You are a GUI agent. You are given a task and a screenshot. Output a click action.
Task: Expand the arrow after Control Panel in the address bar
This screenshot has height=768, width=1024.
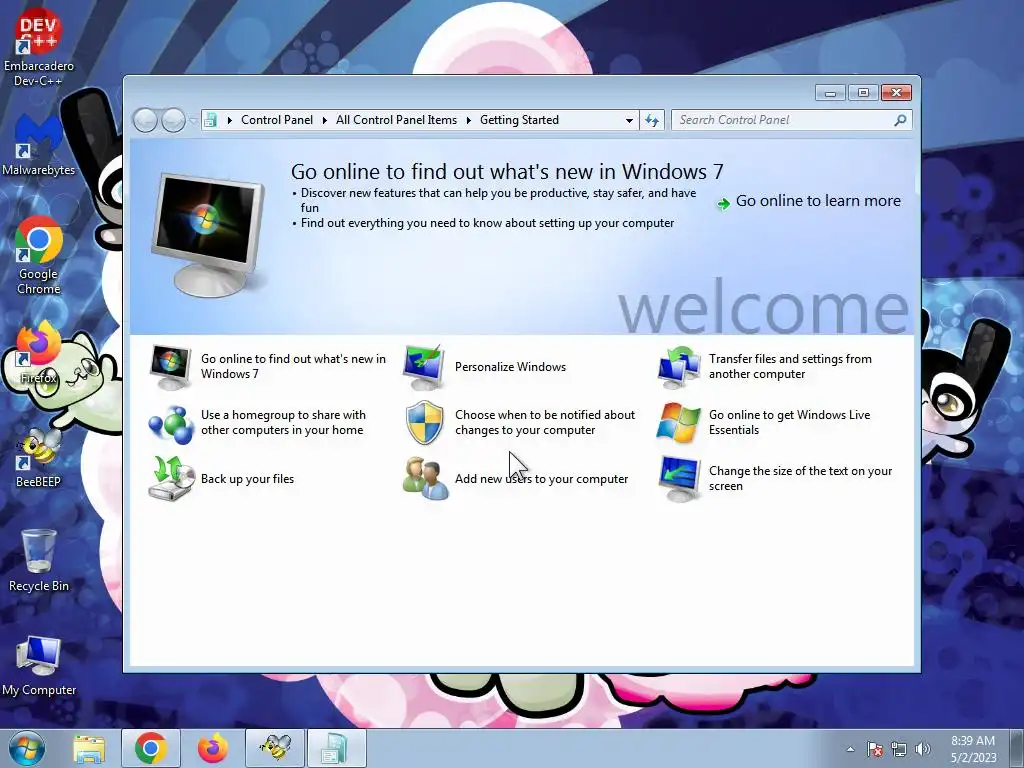click(x=325, y=120)
